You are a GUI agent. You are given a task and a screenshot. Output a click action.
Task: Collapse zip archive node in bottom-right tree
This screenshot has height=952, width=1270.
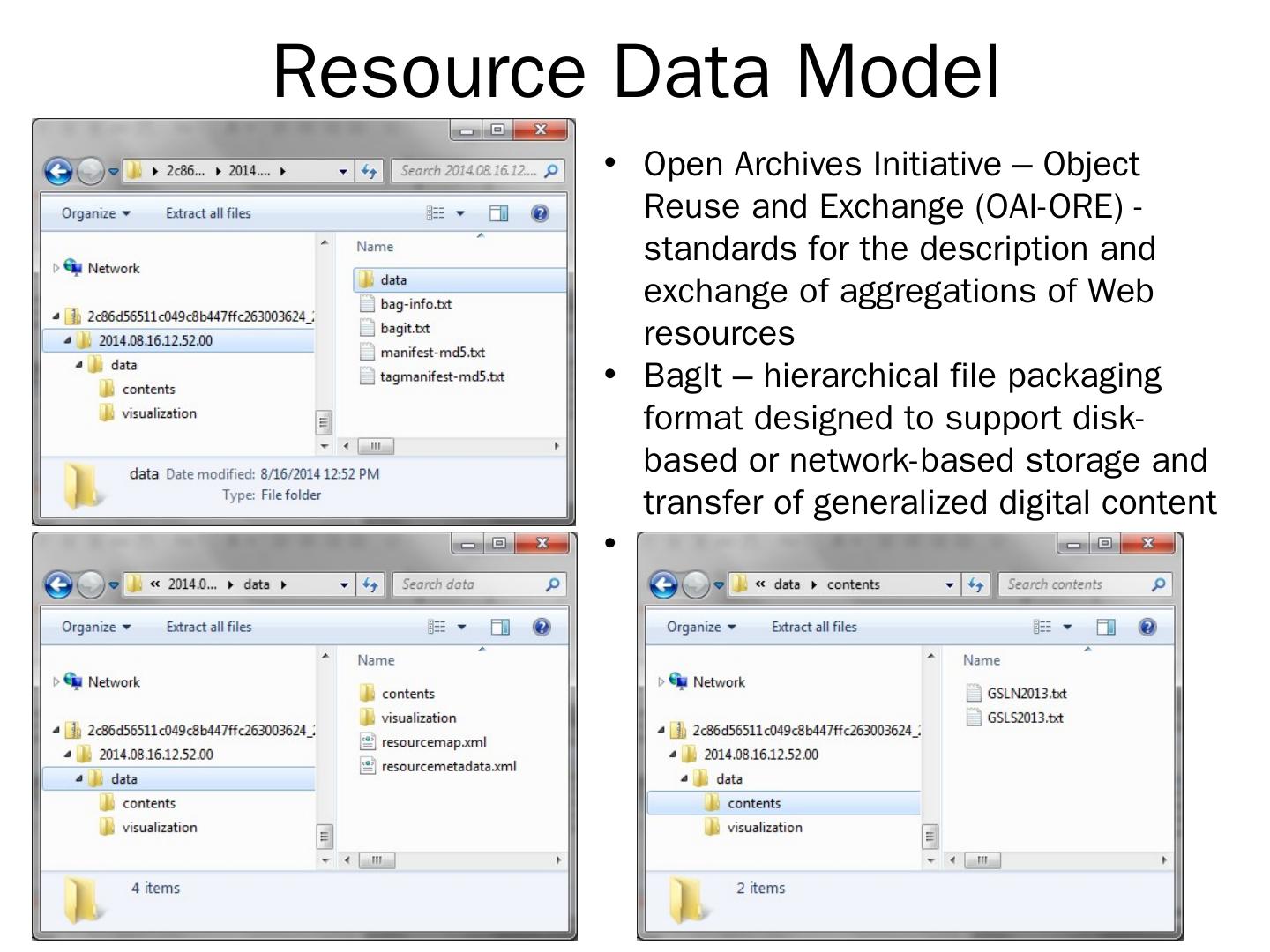pyautogui.click(x=661, y=730)
